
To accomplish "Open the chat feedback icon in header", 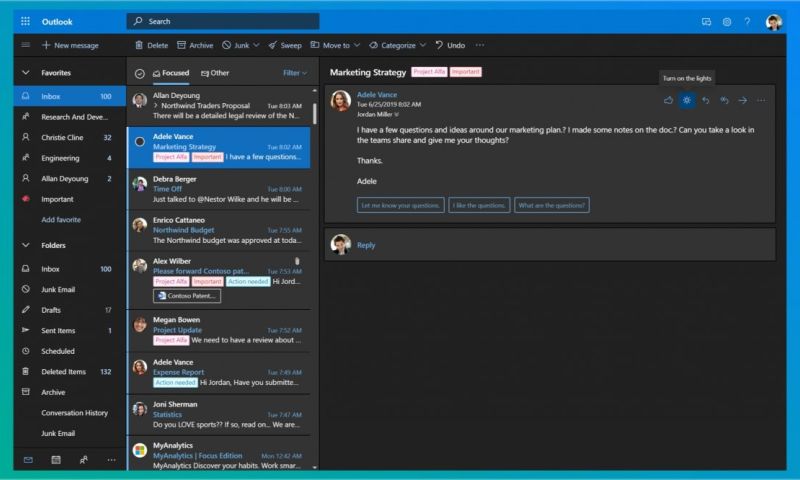I will click(x=706, y=22).
